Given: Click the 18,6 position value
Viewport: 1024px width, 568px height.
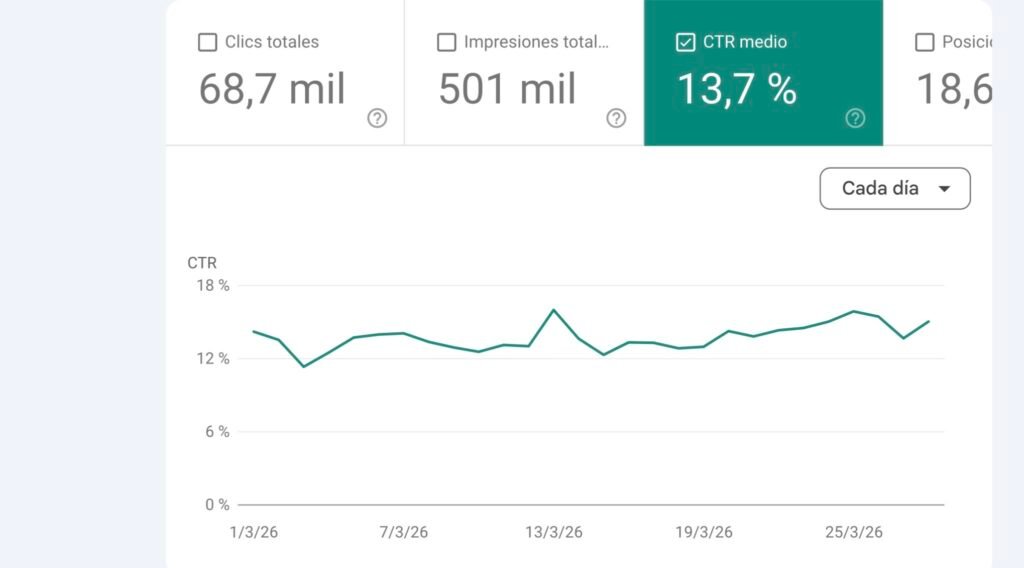Looking at the screenshot, I should pos(954,89).
